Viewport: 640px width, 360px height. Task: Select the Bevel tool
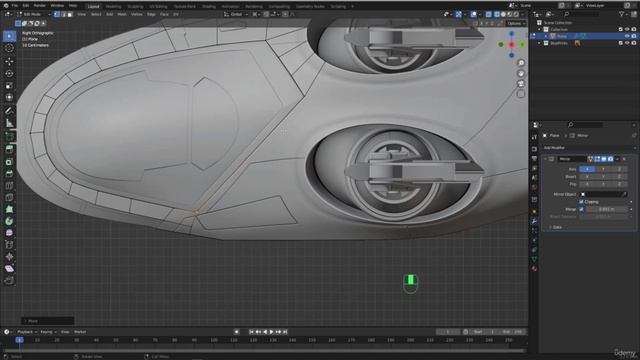(9, 174)
